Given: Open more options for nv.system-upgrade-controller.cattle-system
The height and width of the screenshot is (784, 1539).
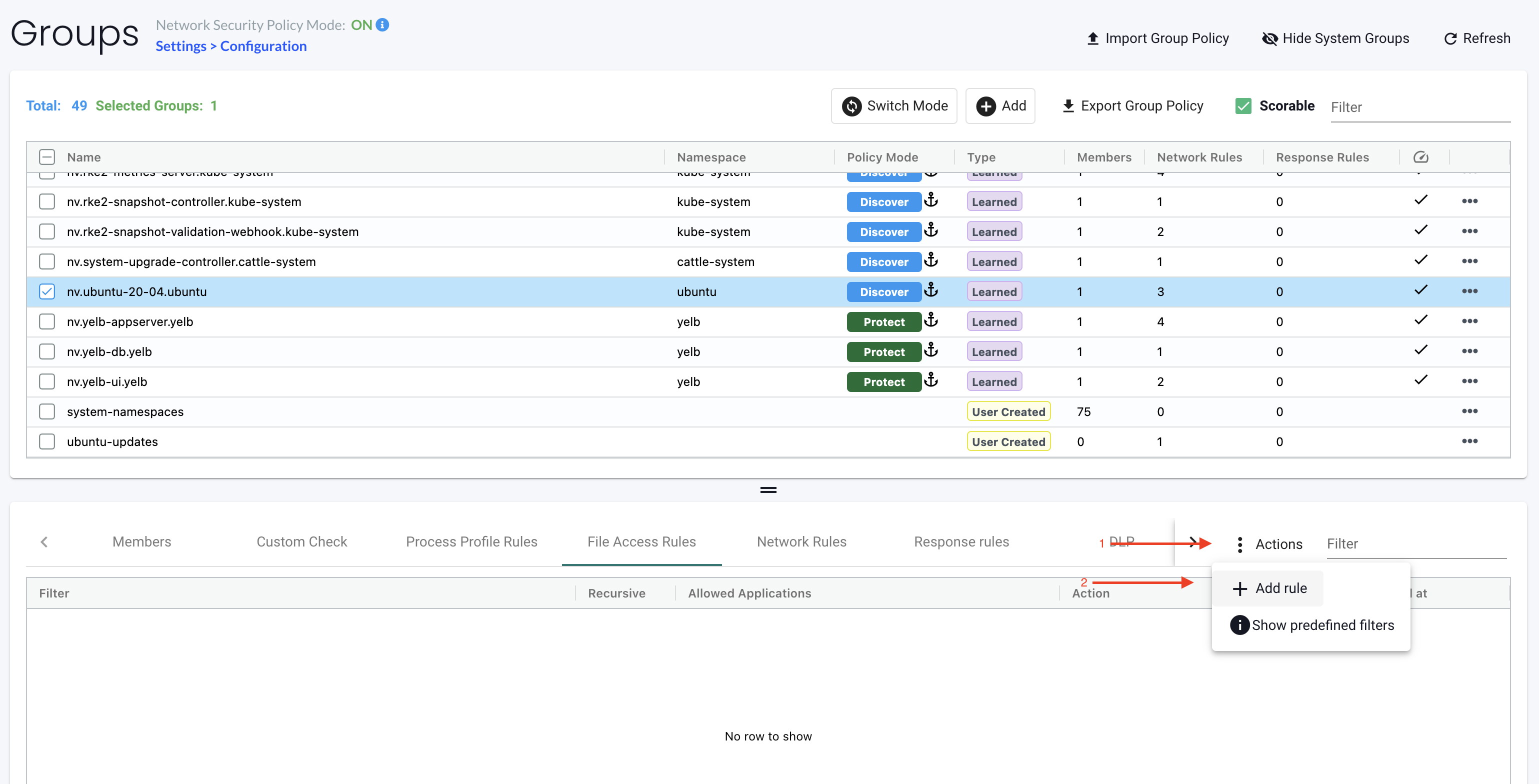Looking at the screenshot, I should (x=1469, y=261).
